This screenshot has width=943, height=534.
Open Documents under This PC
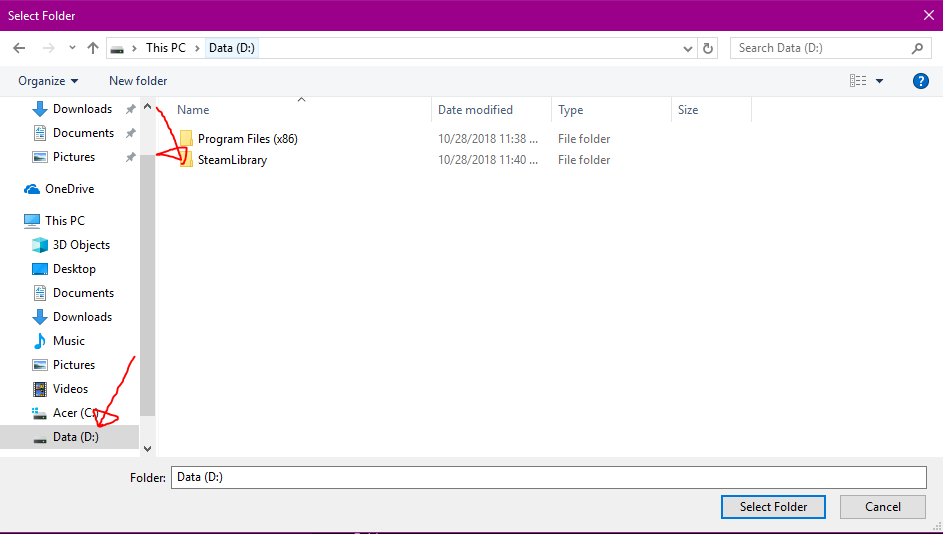click(73, 293)
